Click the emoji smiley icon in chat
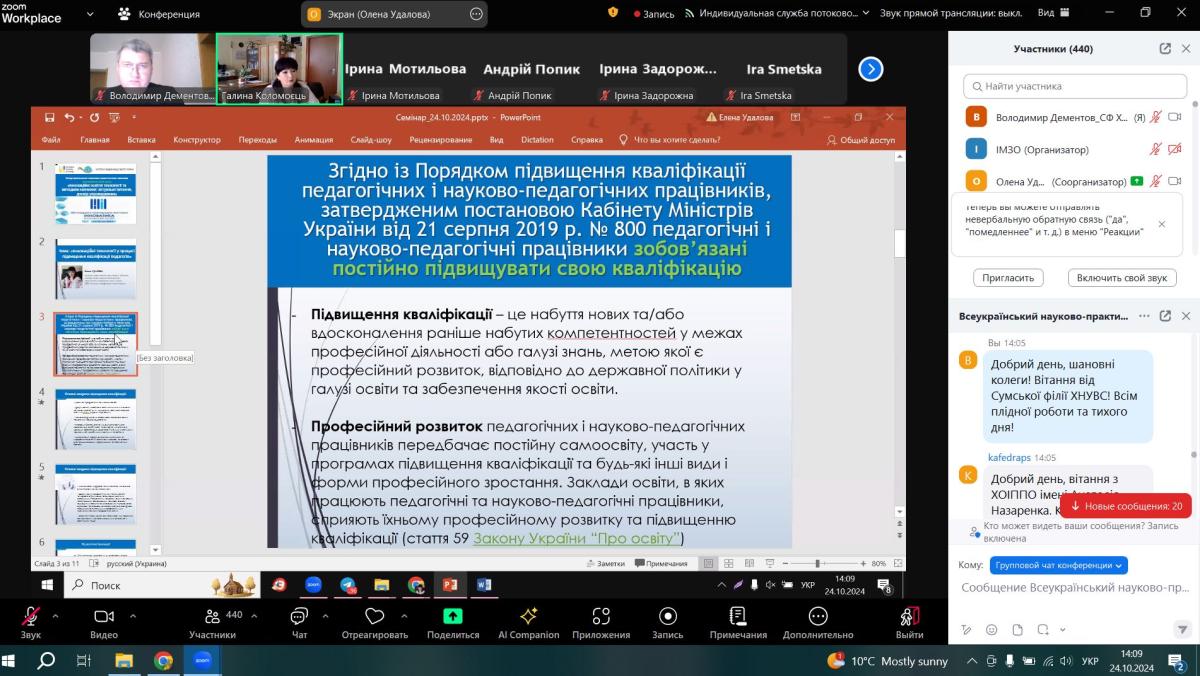 [991, 630]
